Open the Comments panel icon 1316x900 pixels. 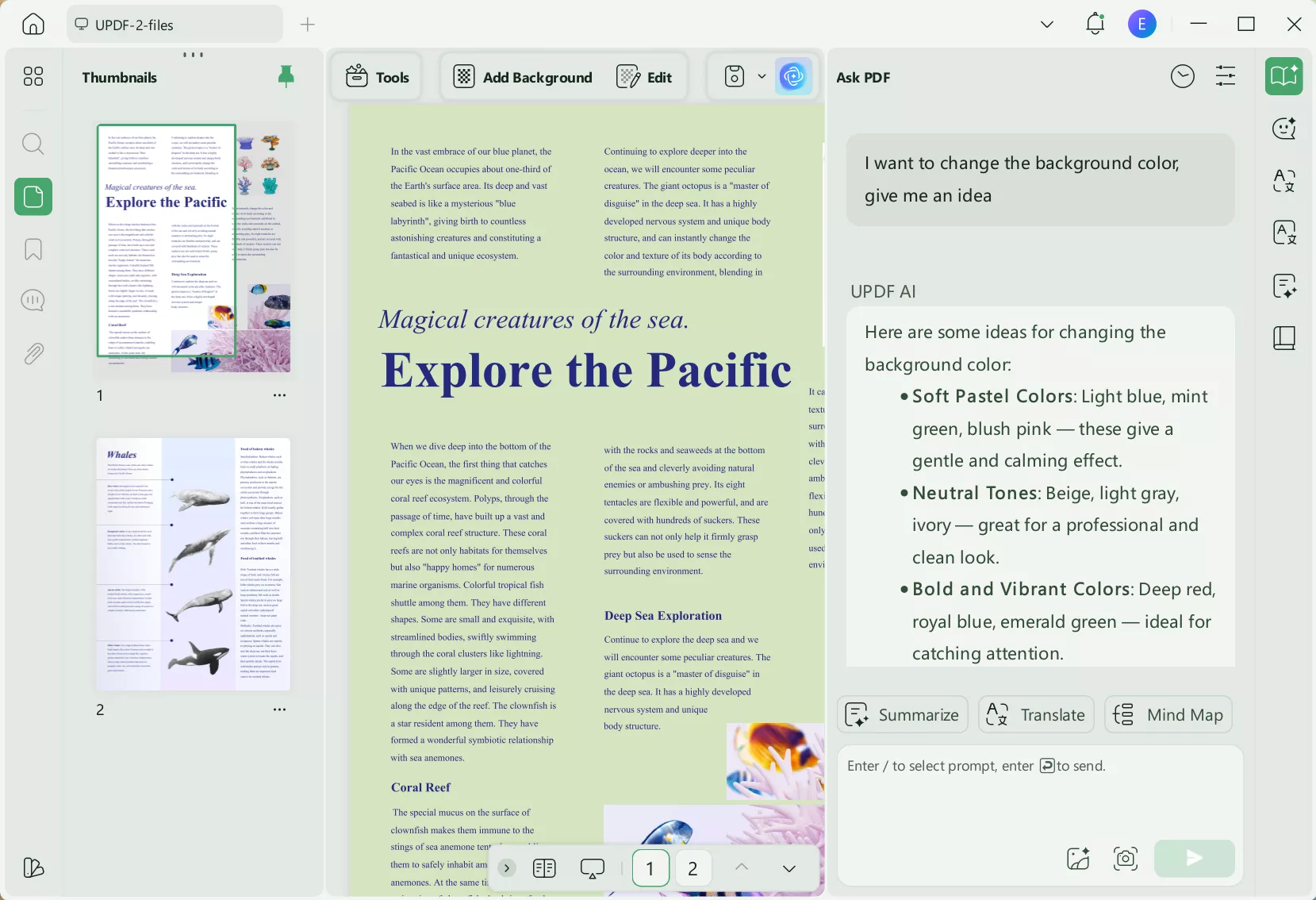(x=33, y=300)
